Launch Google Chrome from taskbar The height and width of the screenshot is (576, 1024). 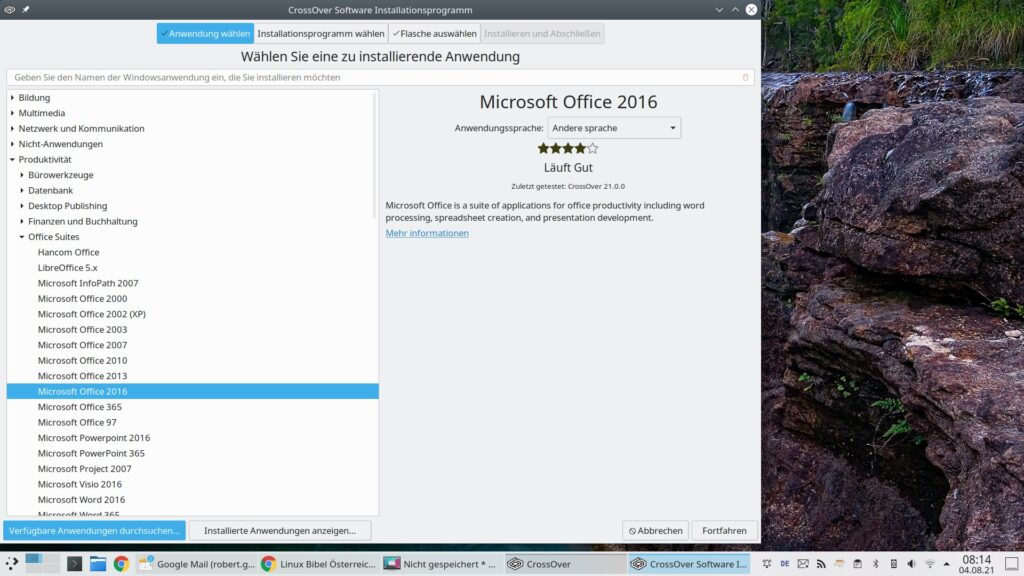[121, 564]
